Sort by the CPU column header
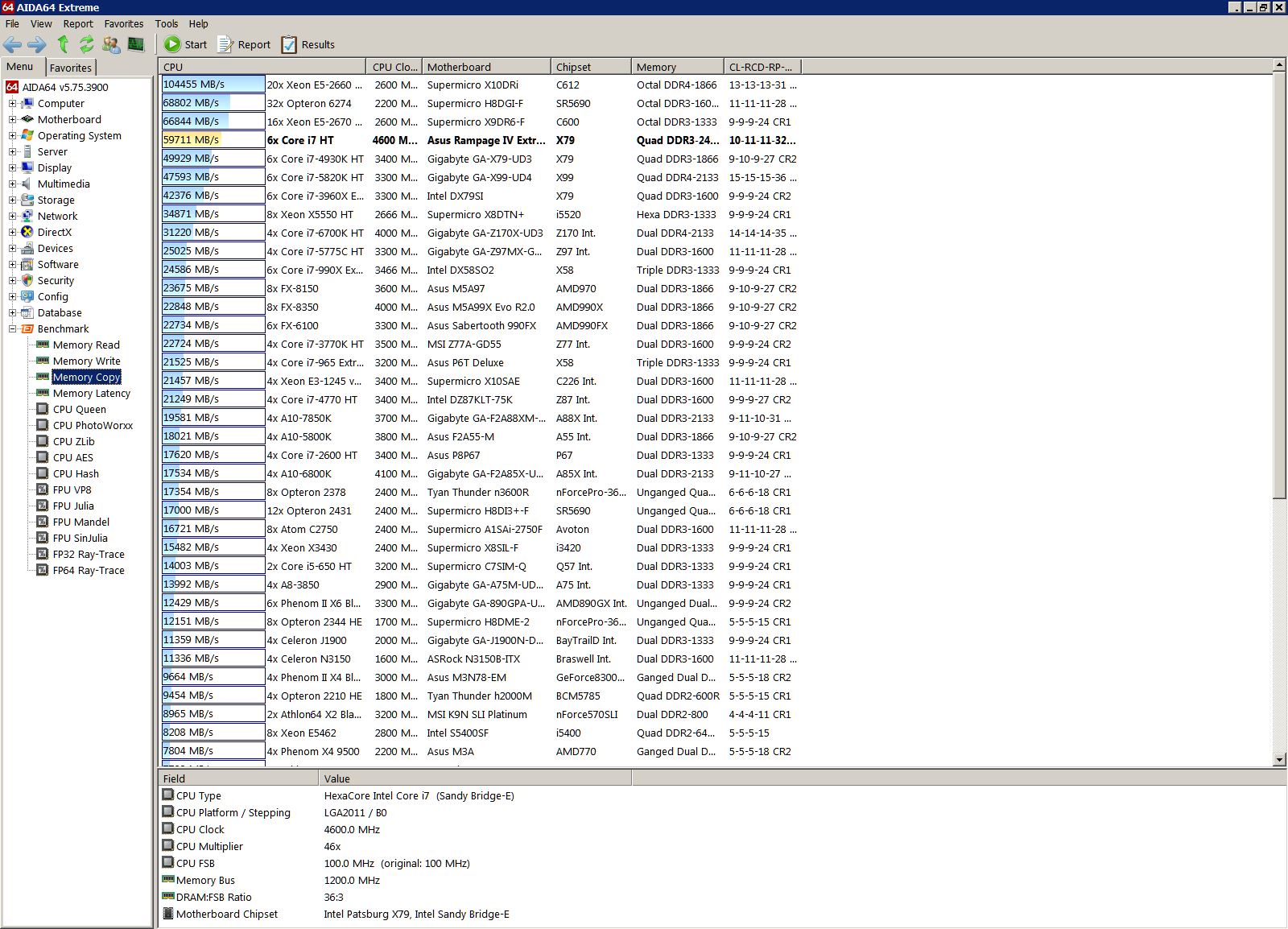Viewport: 1288px width, 929px height. click(262, 67)
